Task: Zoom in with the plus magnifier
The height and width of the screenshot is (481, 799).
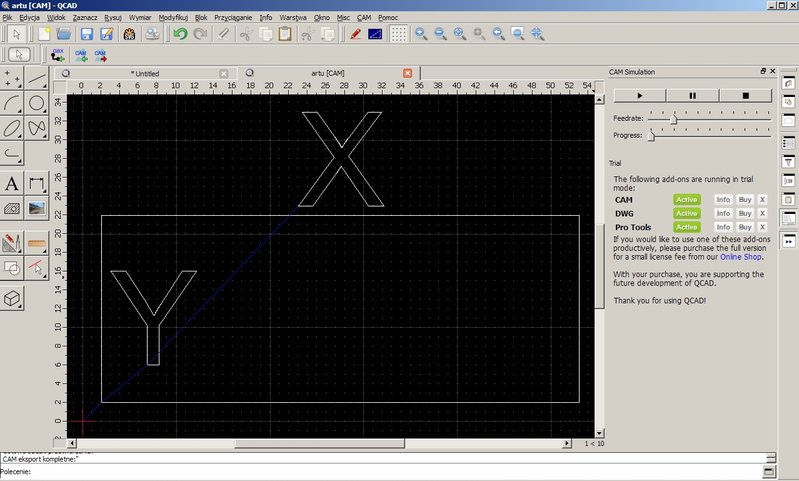Action: [x=421, y=34]
